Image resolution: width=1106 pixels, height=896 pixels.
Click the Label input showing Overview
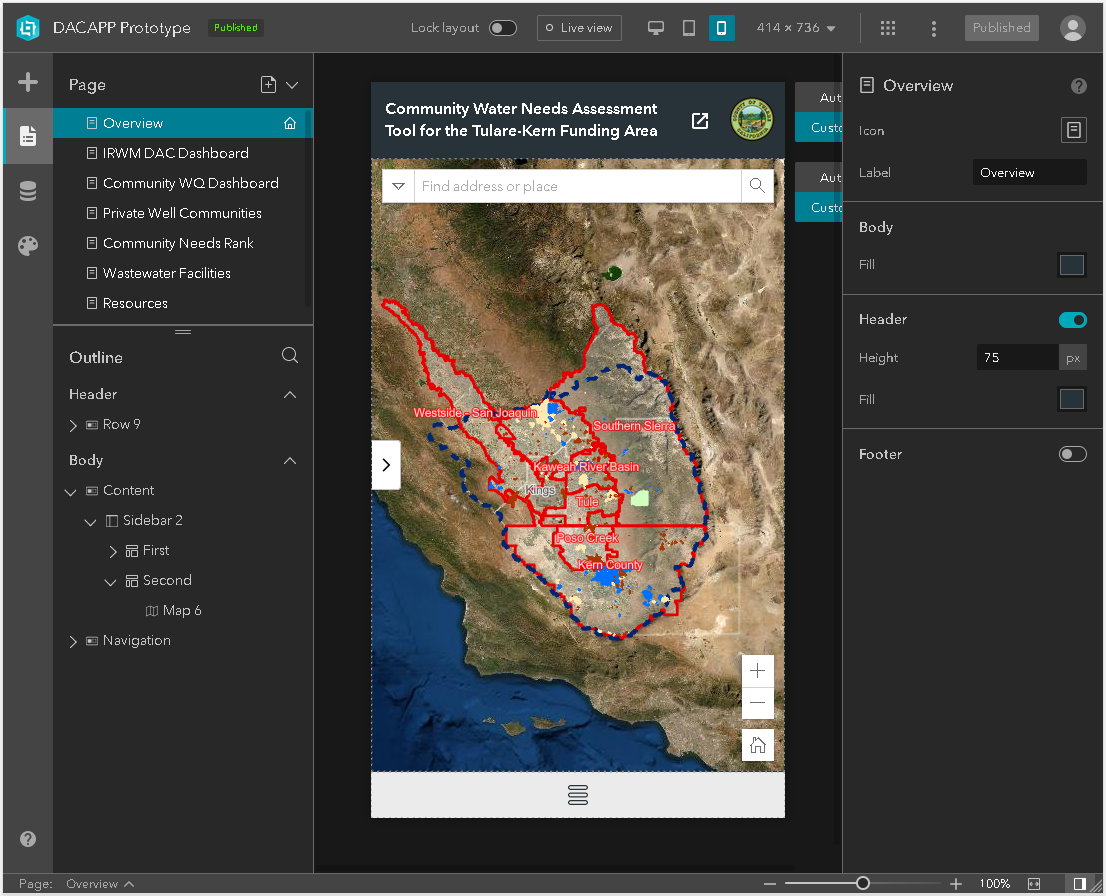pyautogui.click(x=1030, y=172)
